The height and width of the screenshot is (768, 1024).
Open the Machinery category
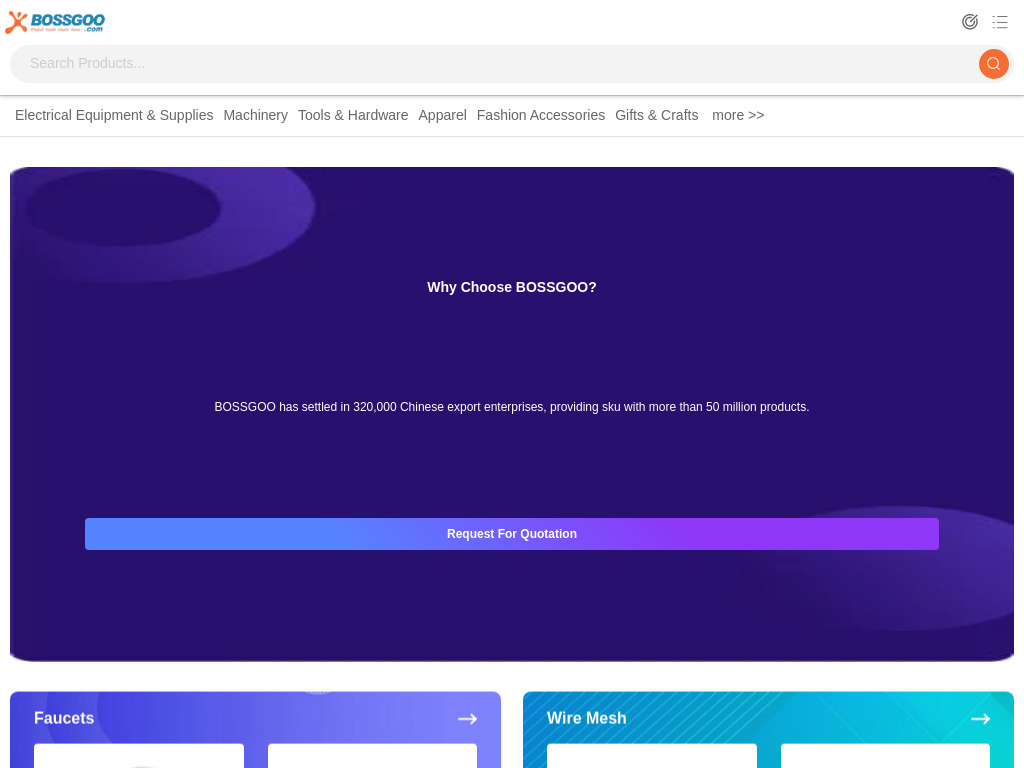click(x=255, y=115)
